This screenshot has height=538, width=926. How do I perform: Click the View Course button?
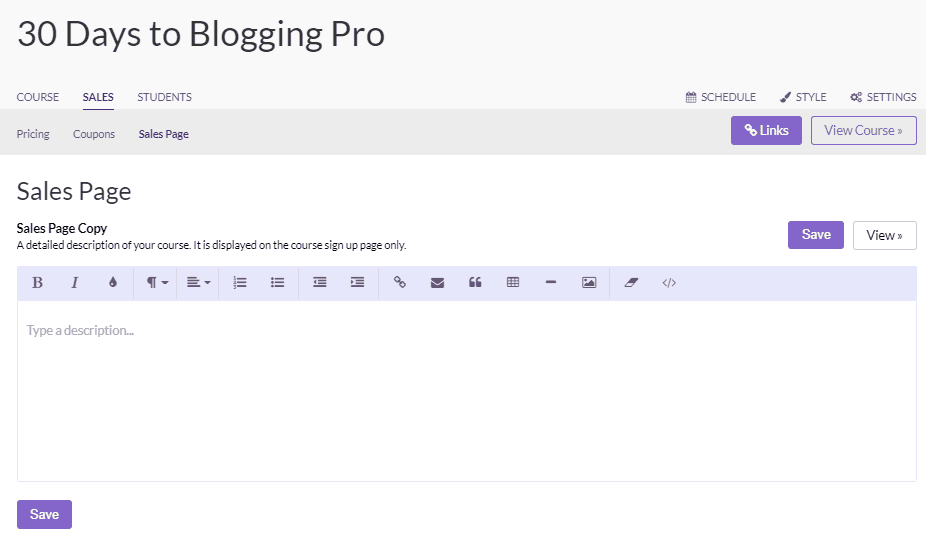863,131
